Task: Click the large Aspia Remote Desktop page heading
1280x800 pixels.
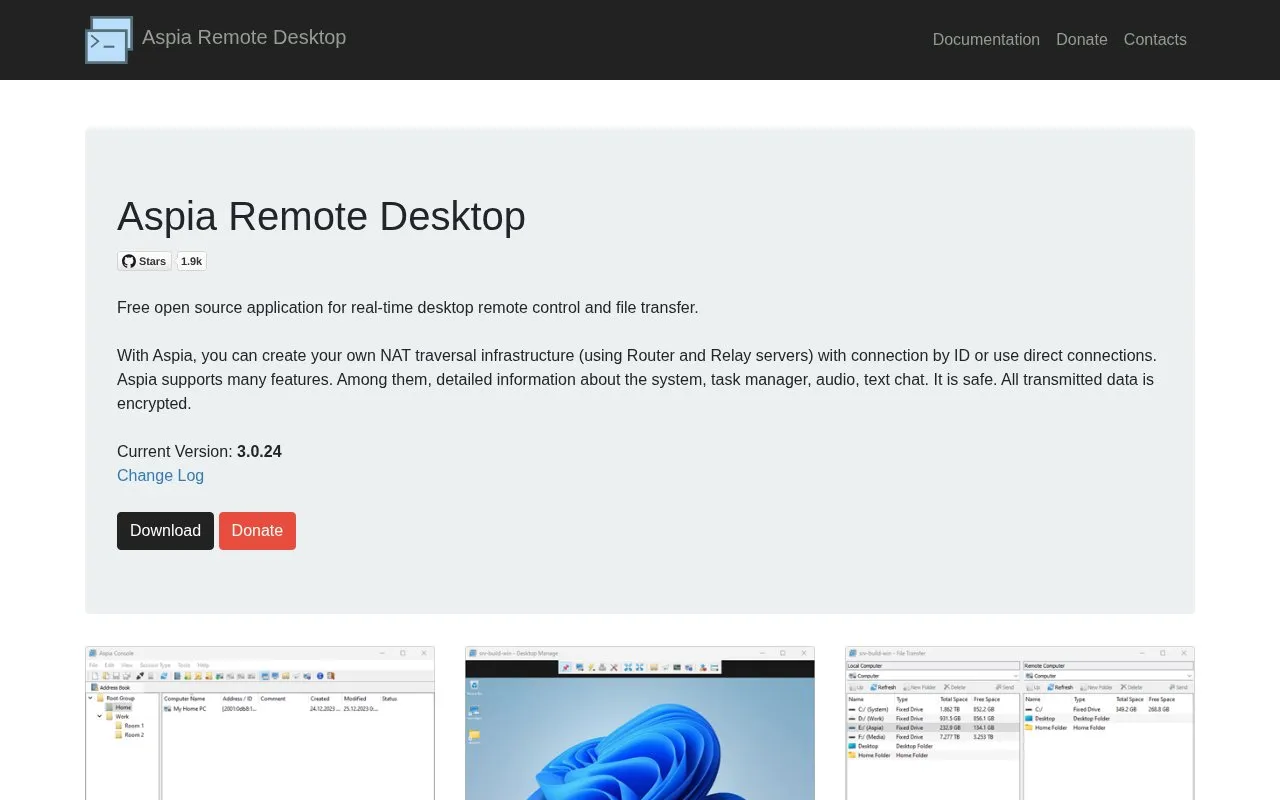Action: pyautogui.click(x=321, y=216)
